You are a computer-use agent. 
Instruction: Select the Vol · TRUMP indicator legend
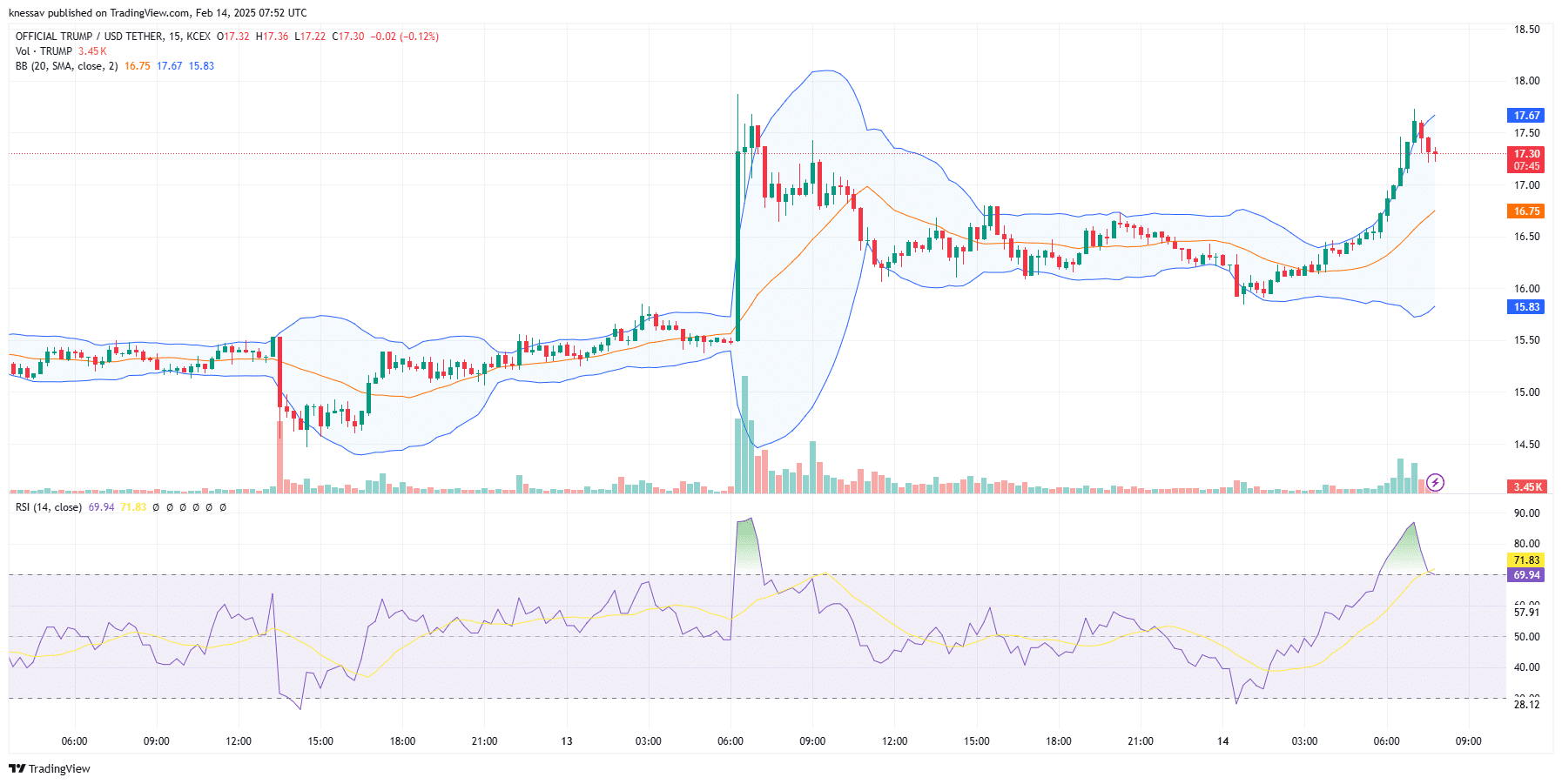tap(44, 51)
